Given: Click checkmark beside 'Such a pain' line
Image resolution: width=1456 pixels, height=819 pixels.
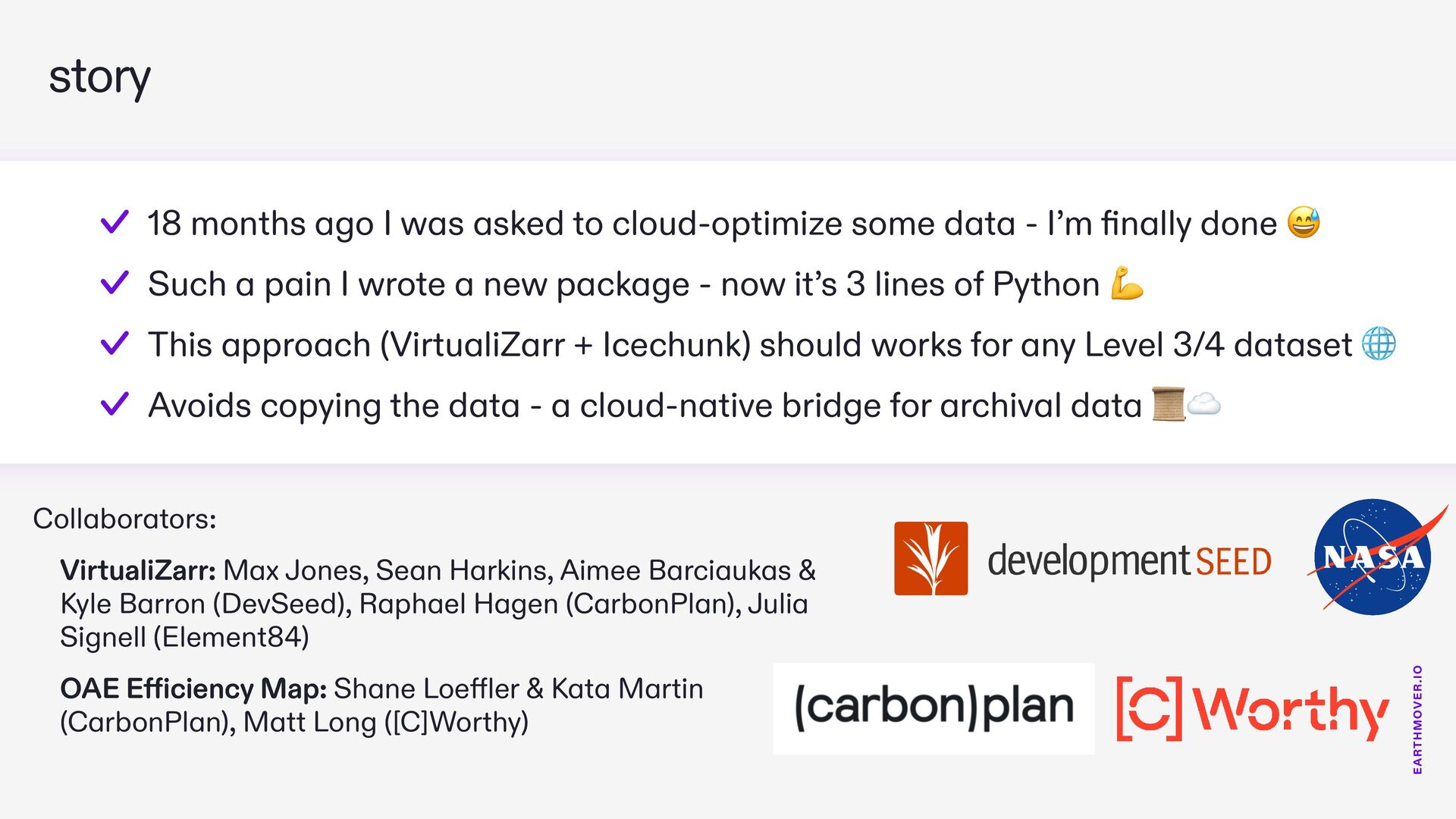Looking at the screenshot, I should [115, 283].
